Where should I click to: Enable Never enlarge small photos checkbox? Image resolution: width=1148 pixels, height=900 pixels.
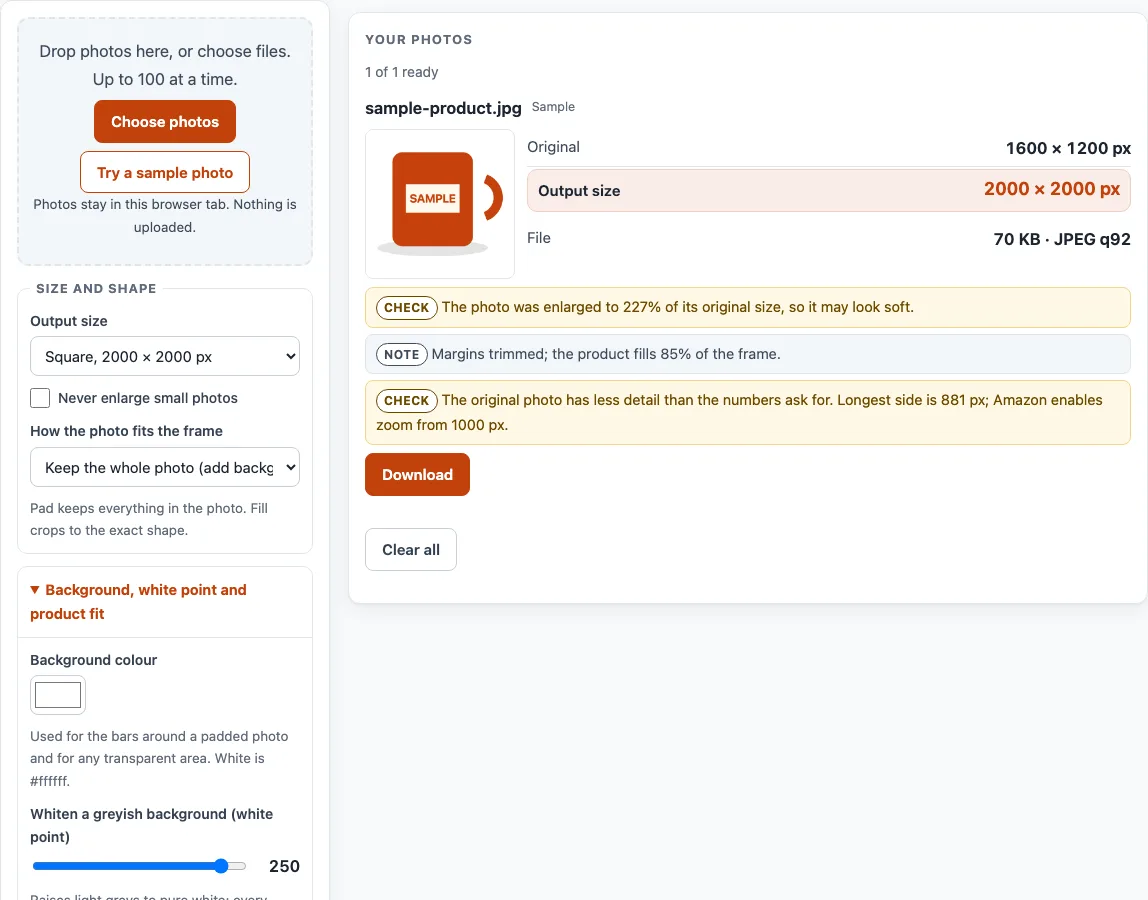40,398
